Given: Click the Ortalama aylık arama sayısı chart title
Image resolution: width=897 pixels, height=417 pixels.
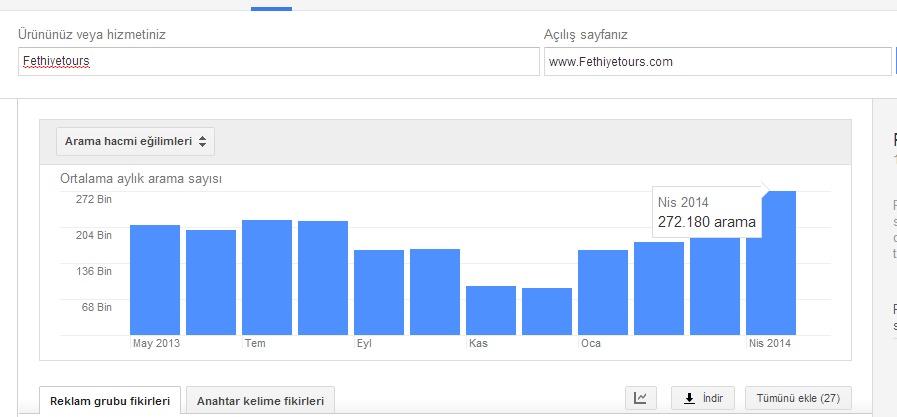Looking at the screenshot, I should [141, 179].
